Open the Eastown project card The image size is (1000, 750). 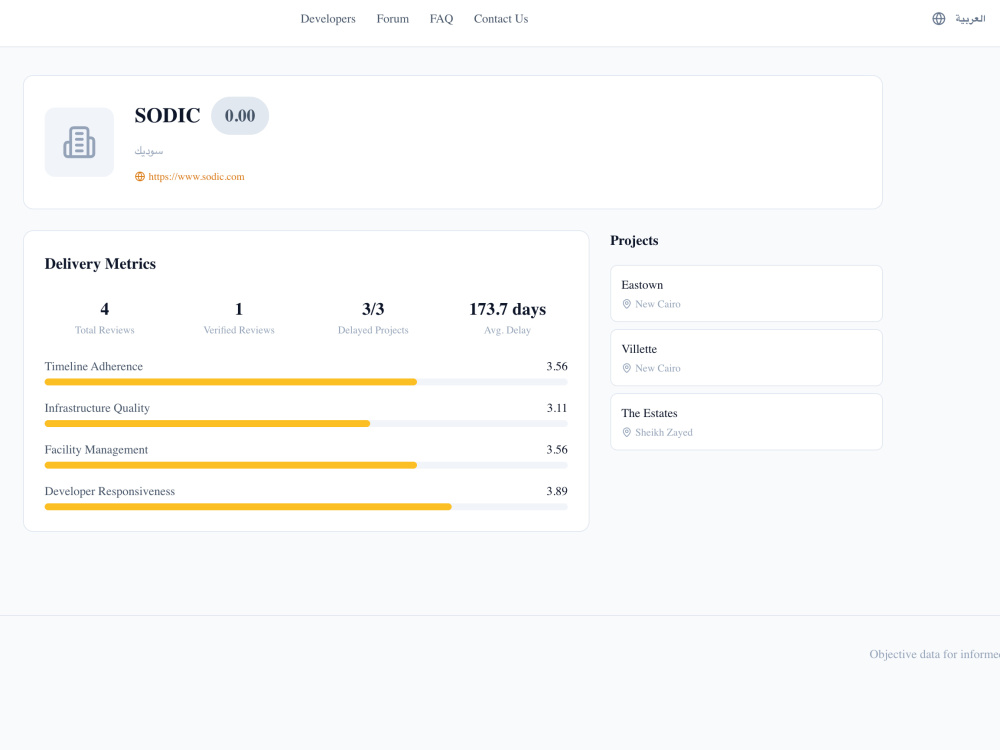pyautogui.click(x=746, y=293)
